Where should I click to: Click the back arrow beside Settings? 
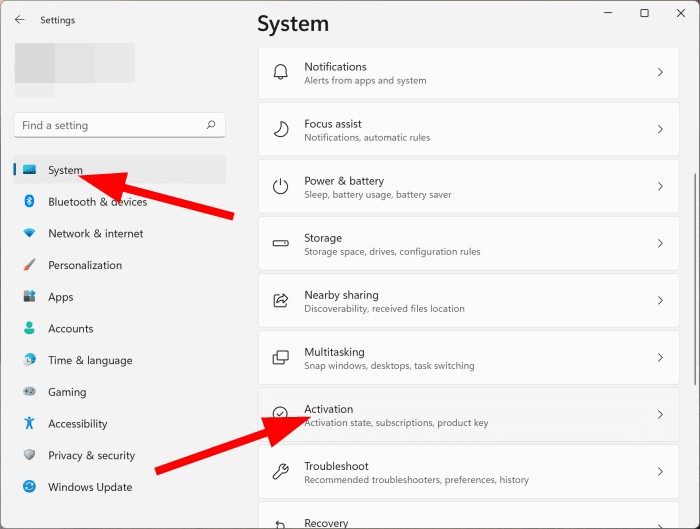coord(20,20)
